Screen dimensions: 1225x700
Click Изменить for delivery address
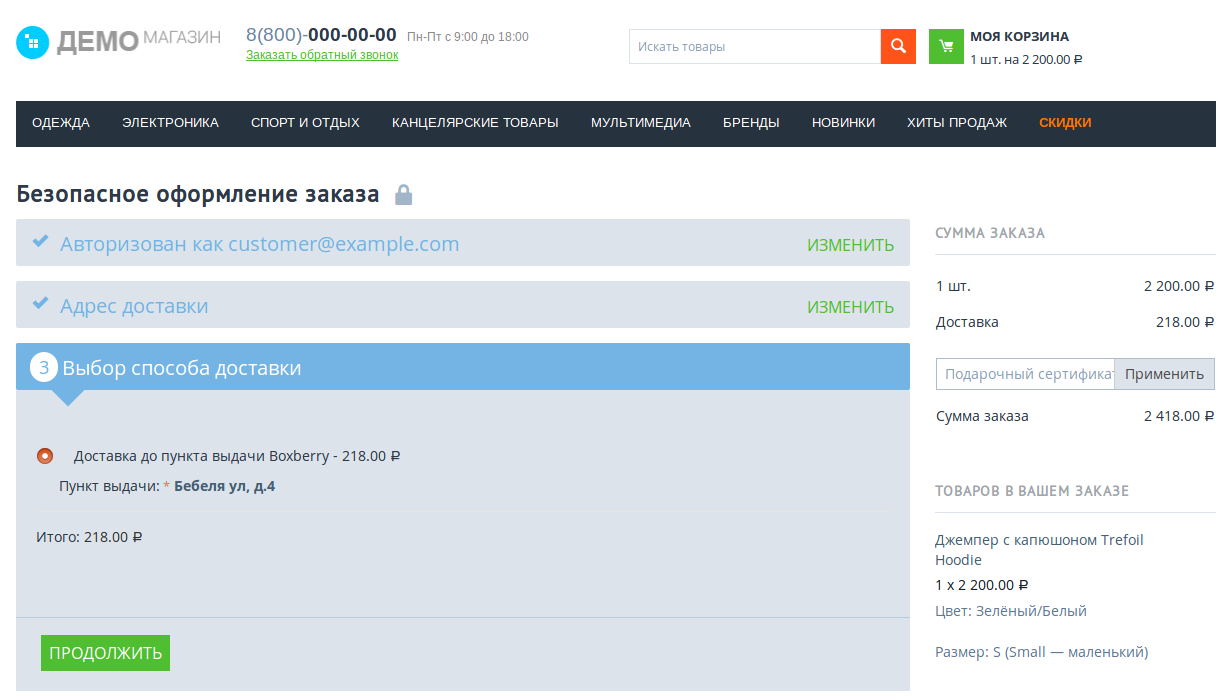[x=850, y=307]
